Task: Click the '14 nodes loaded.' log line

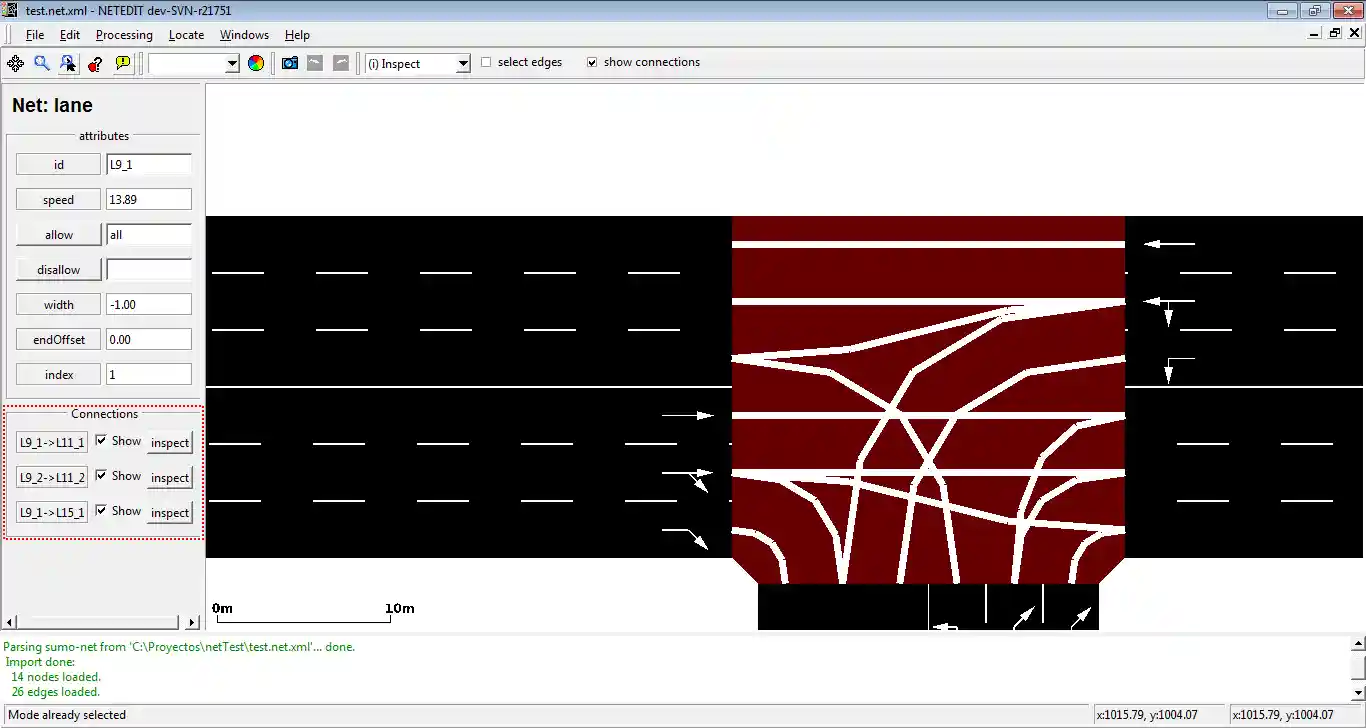Action: [56, 677]
